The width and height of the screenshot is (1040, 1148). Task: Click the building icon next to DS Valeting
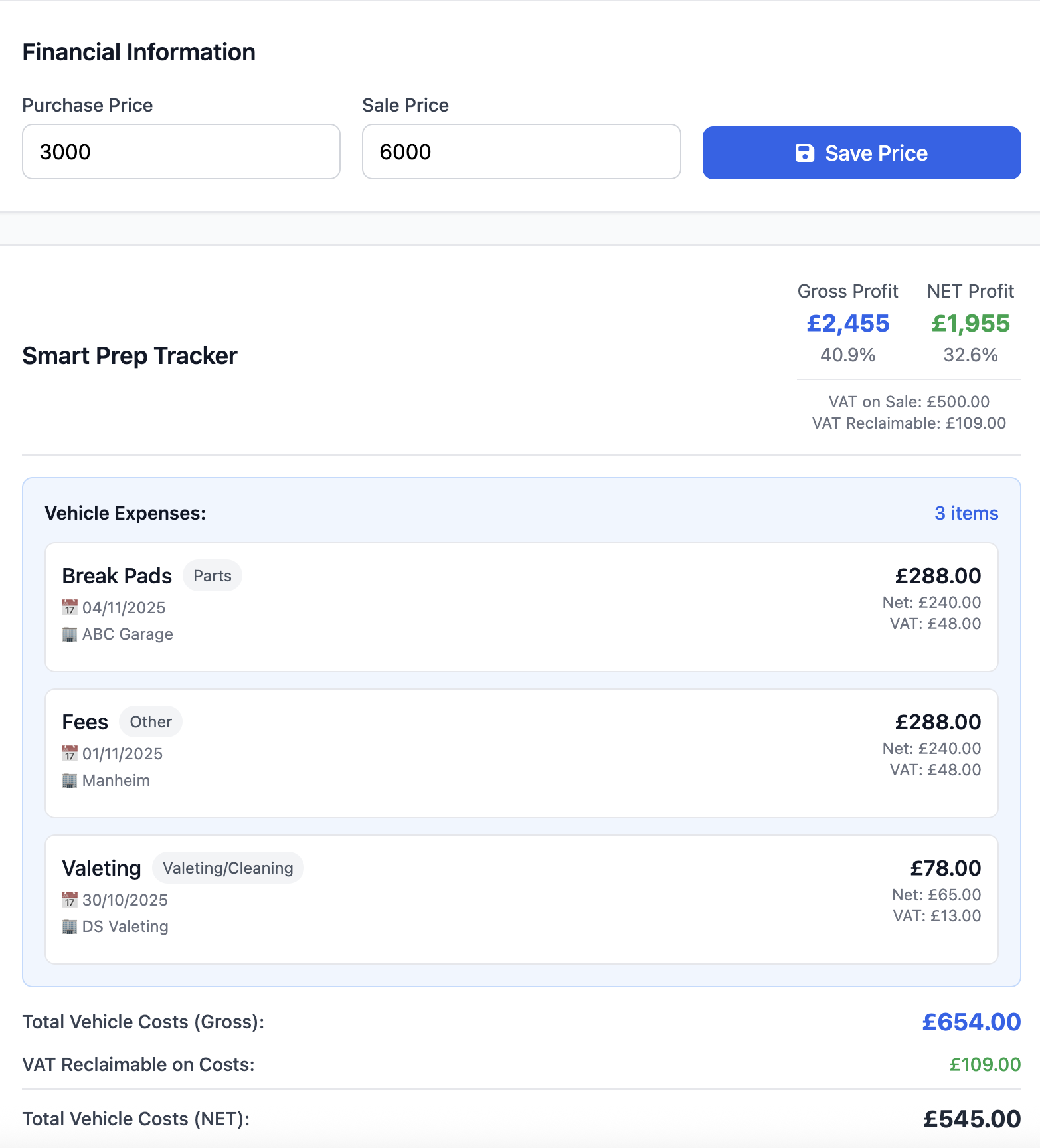[69, 926]
